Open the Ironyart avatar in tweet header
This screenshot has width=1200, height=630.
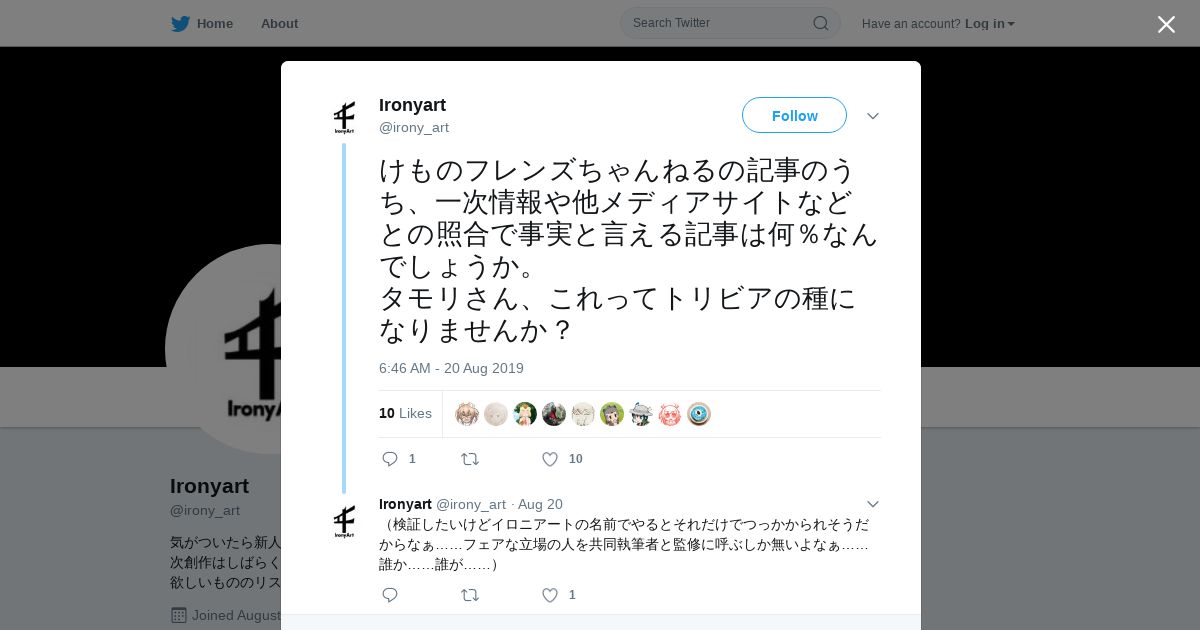tap(344, 118)
